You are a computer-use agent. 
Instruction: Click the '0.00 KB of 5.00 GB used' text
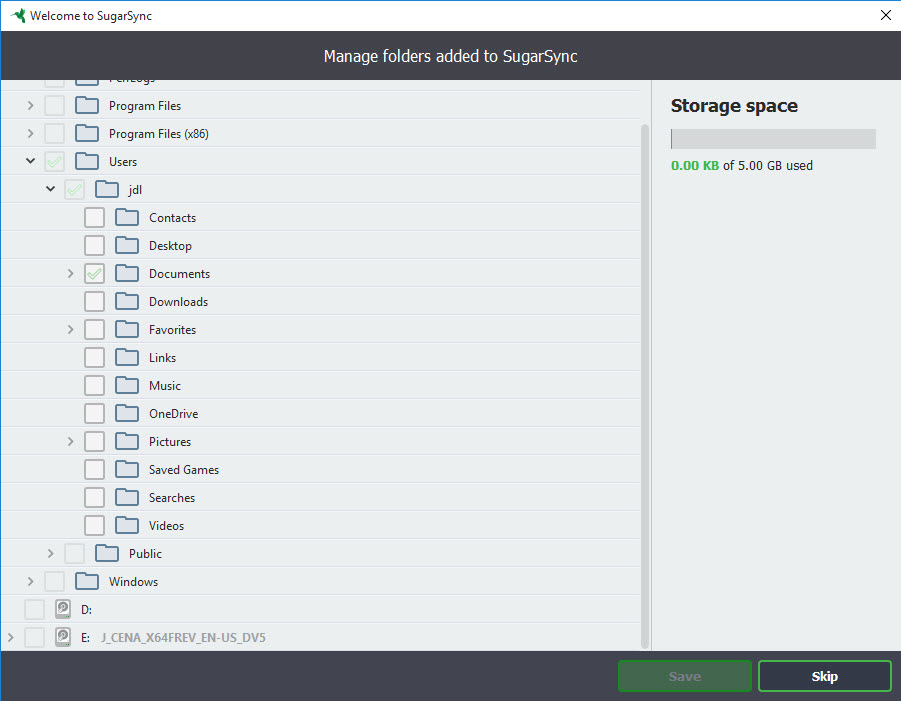coord(742,165)
